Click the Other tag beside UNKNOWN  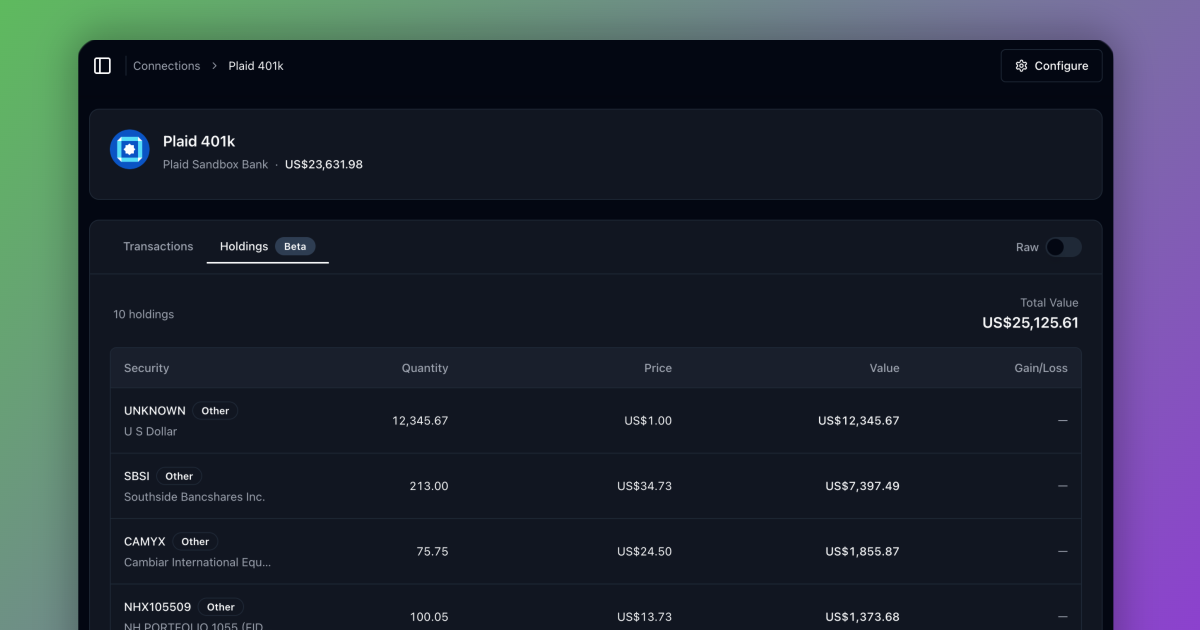[x=215, y=411]
